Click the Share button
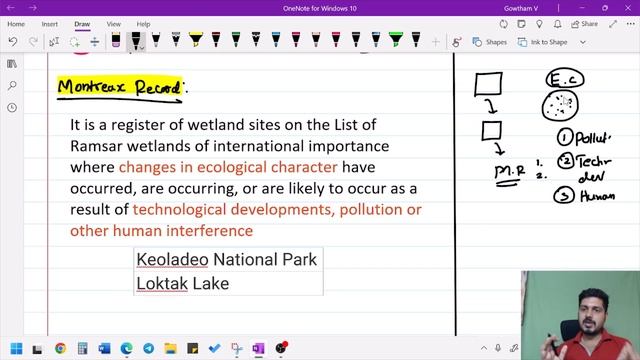The height and width of the screenshot is (360, 640). pyautogui.click(x=584, y=24)
